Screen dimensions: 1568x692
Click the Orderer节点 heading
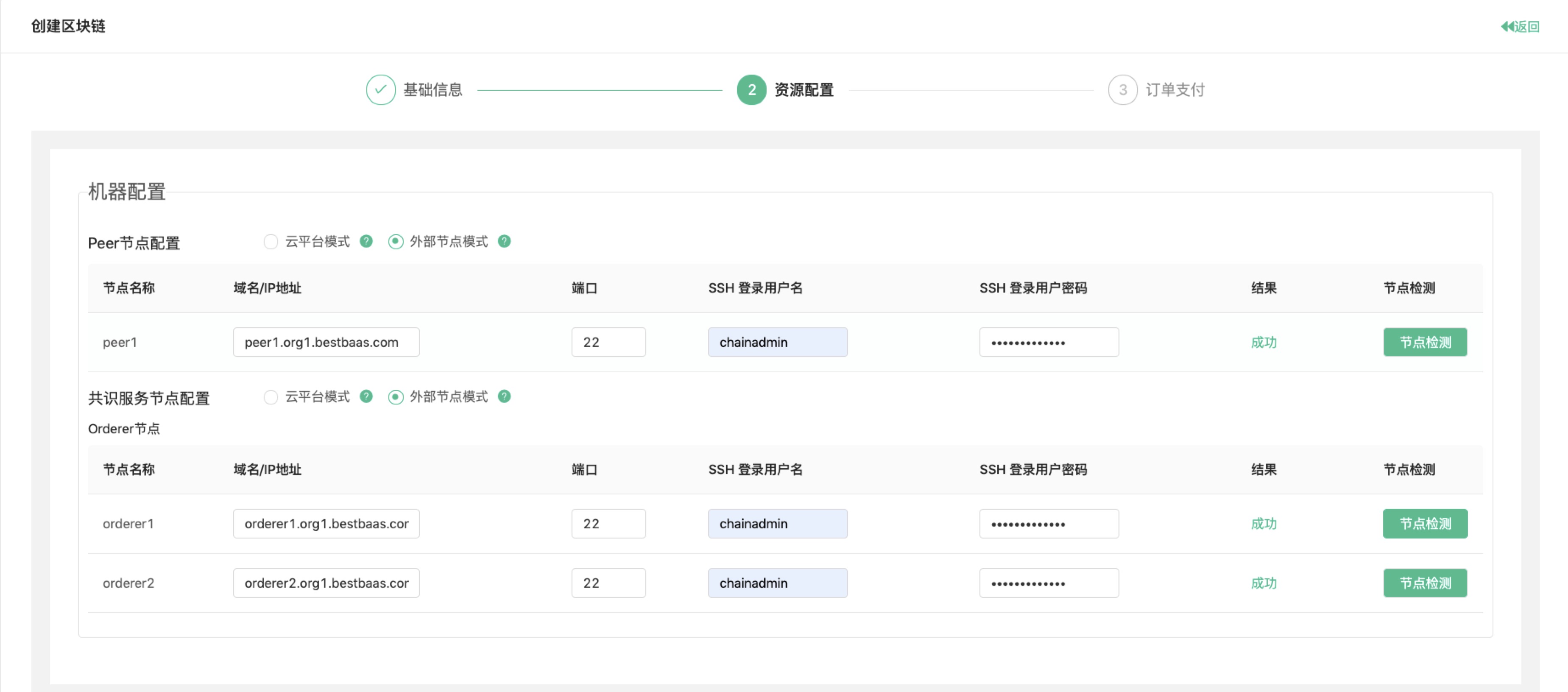coord(124,428)
